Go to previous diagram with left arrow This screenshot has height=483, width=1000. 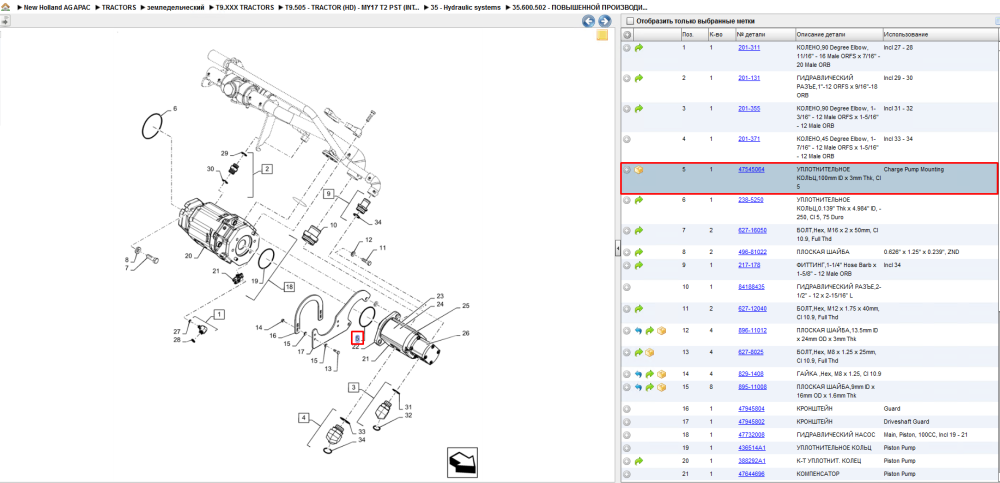[x=589, y=21]
